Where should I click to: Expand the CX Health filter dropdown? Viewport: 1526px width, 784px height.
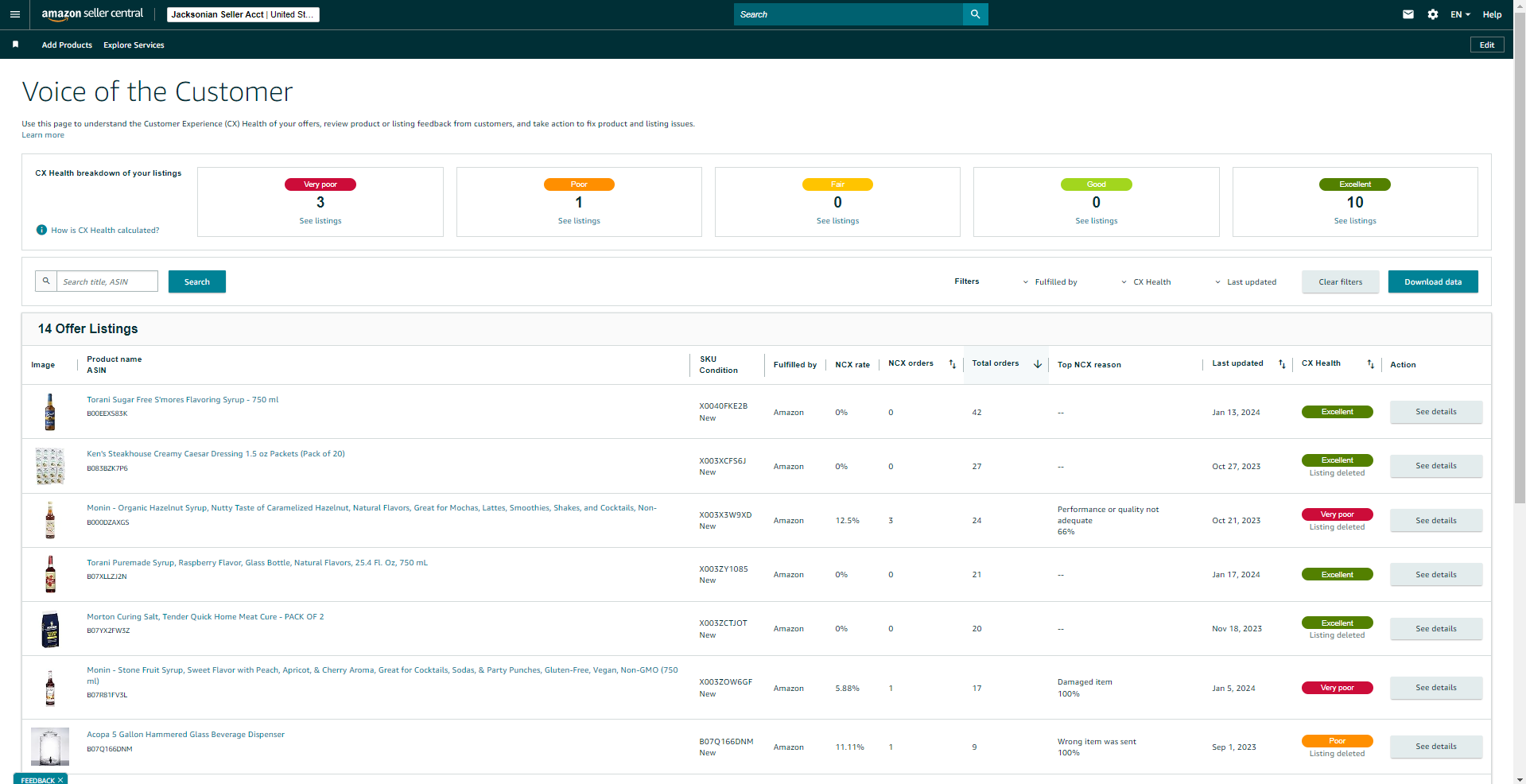[x=1146, y=282]
